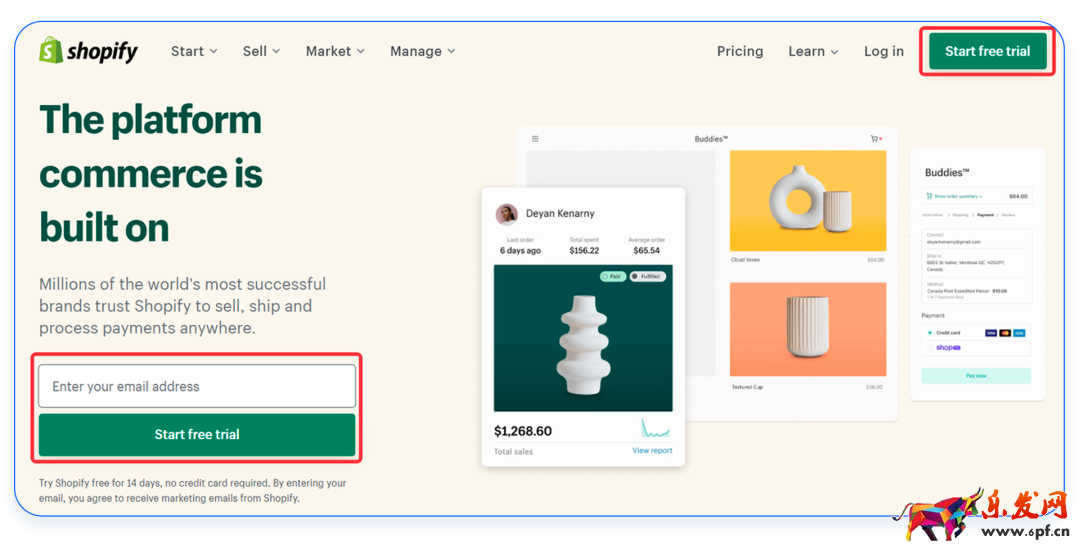Go to the Information checkout step
The width and height of the screenshot is (1080, 552).
(933, 215)
